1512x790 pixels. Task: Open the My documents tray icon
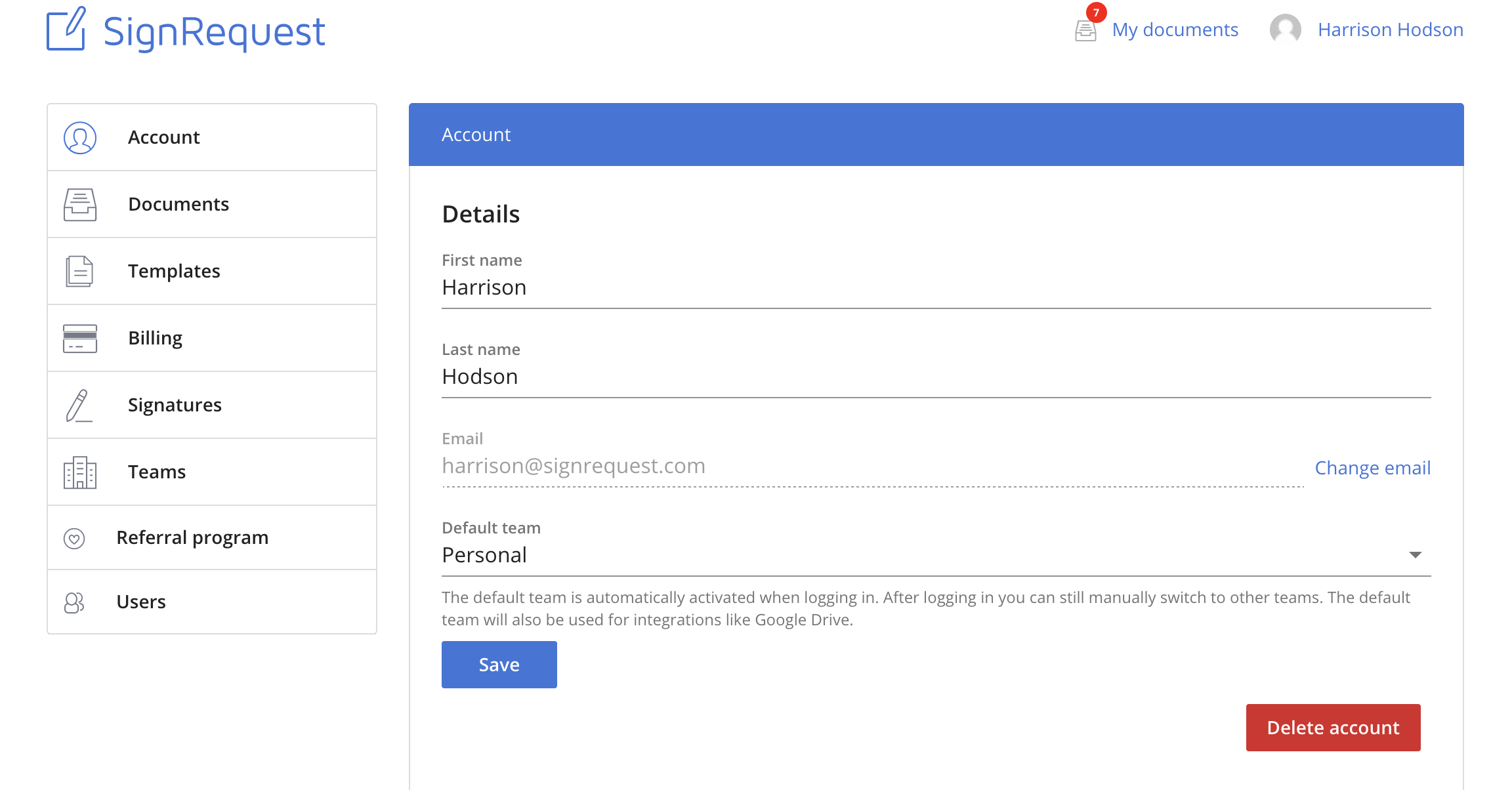coord(1085,31)
